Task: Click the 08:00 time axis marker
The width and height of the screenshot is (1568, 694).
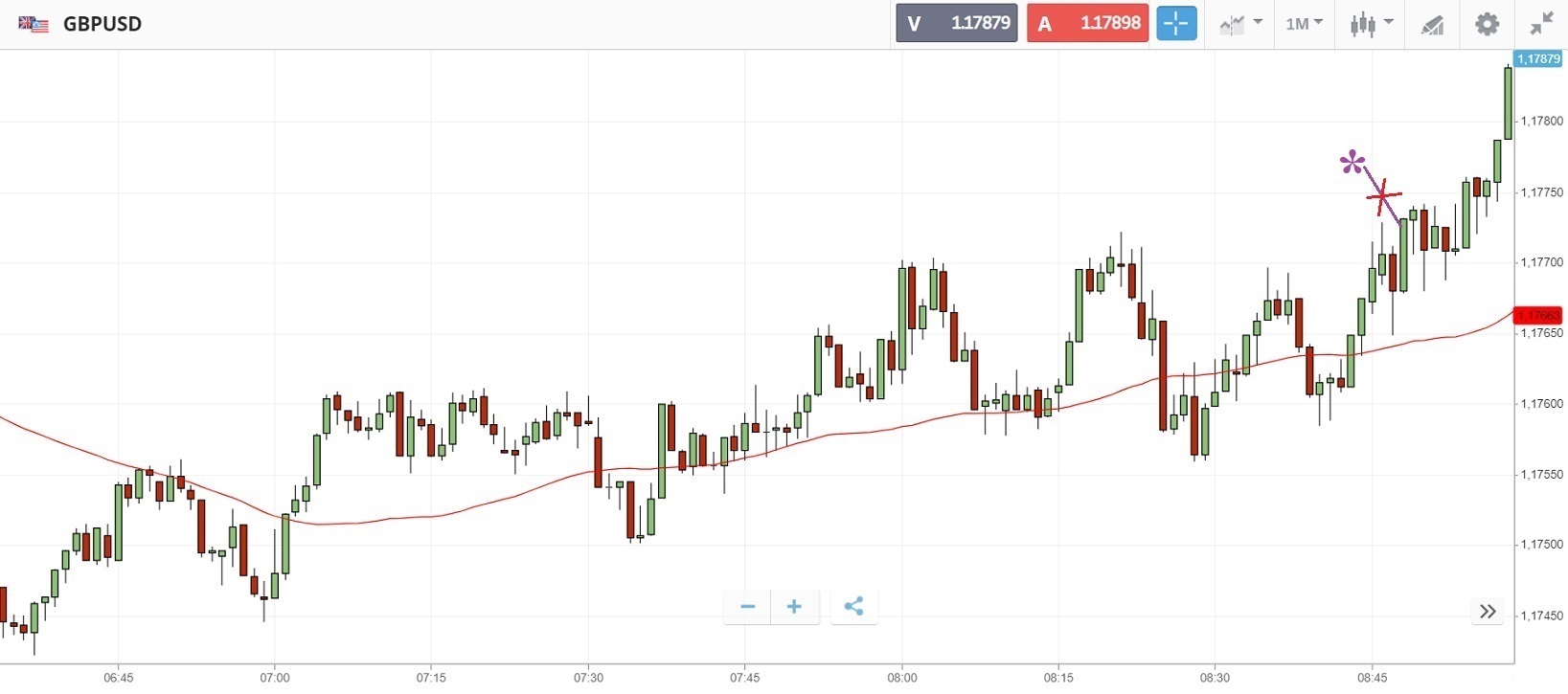Action: [901, 678]
